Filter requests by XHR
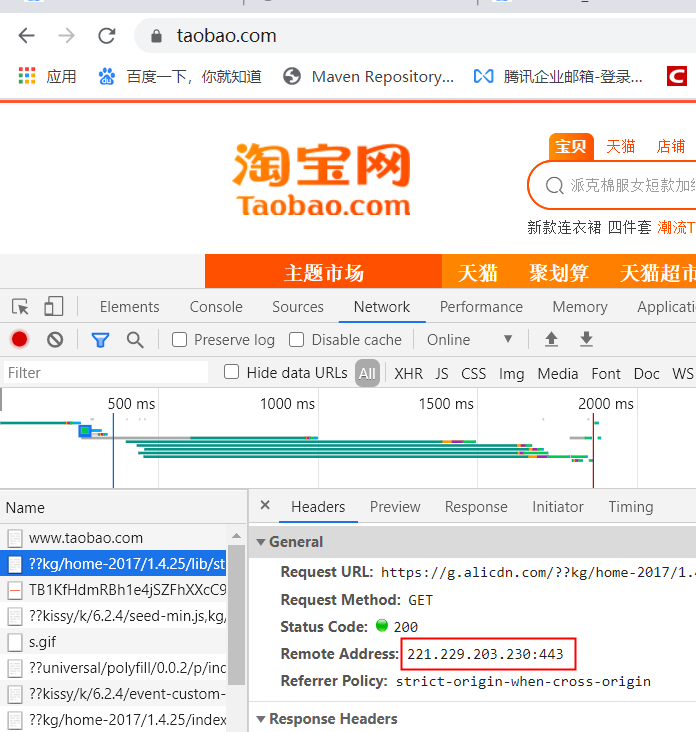Screen dimensions: 696x732 (408, 373)
